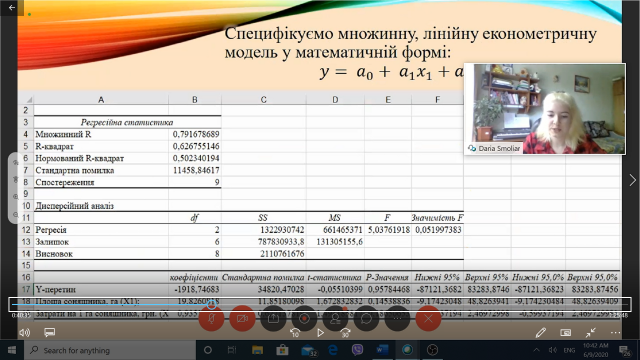Open closed captions and subtitles menu
Viewport: 640px width, 360px height.
[x=49, y=333]
